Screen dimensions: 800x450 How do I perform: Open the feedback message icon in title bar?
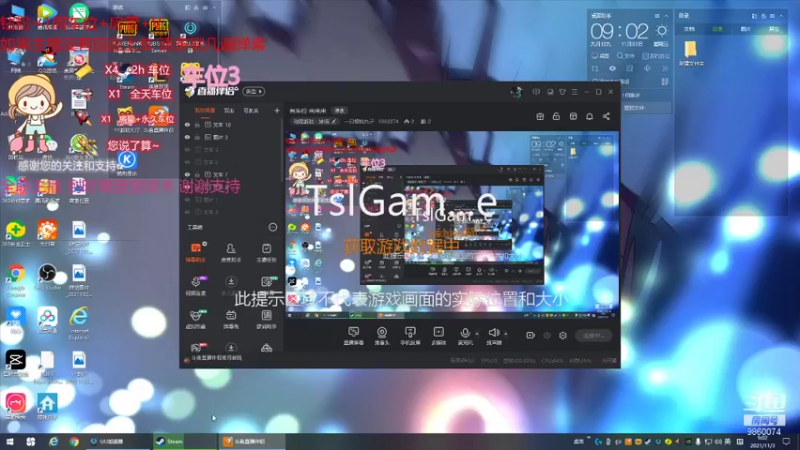click(x=536, y=92)
